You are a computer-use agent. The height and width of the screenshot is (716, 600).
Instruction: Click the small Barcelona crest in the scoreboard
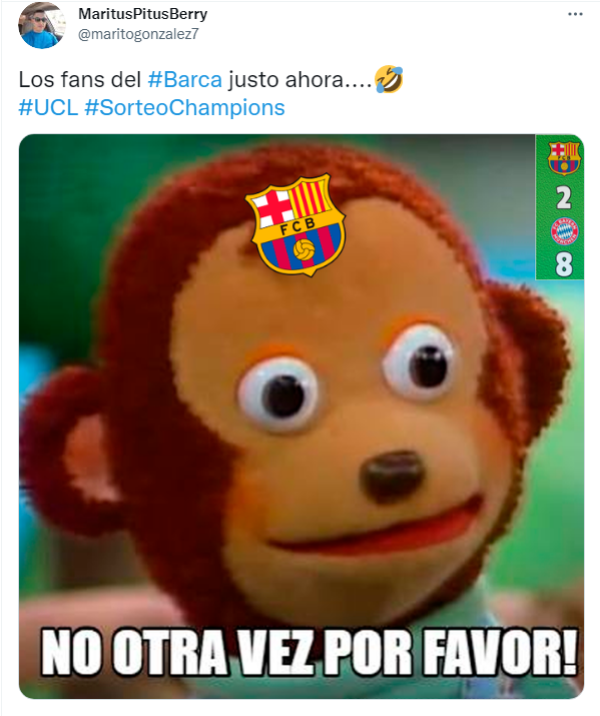click(564, 158)
